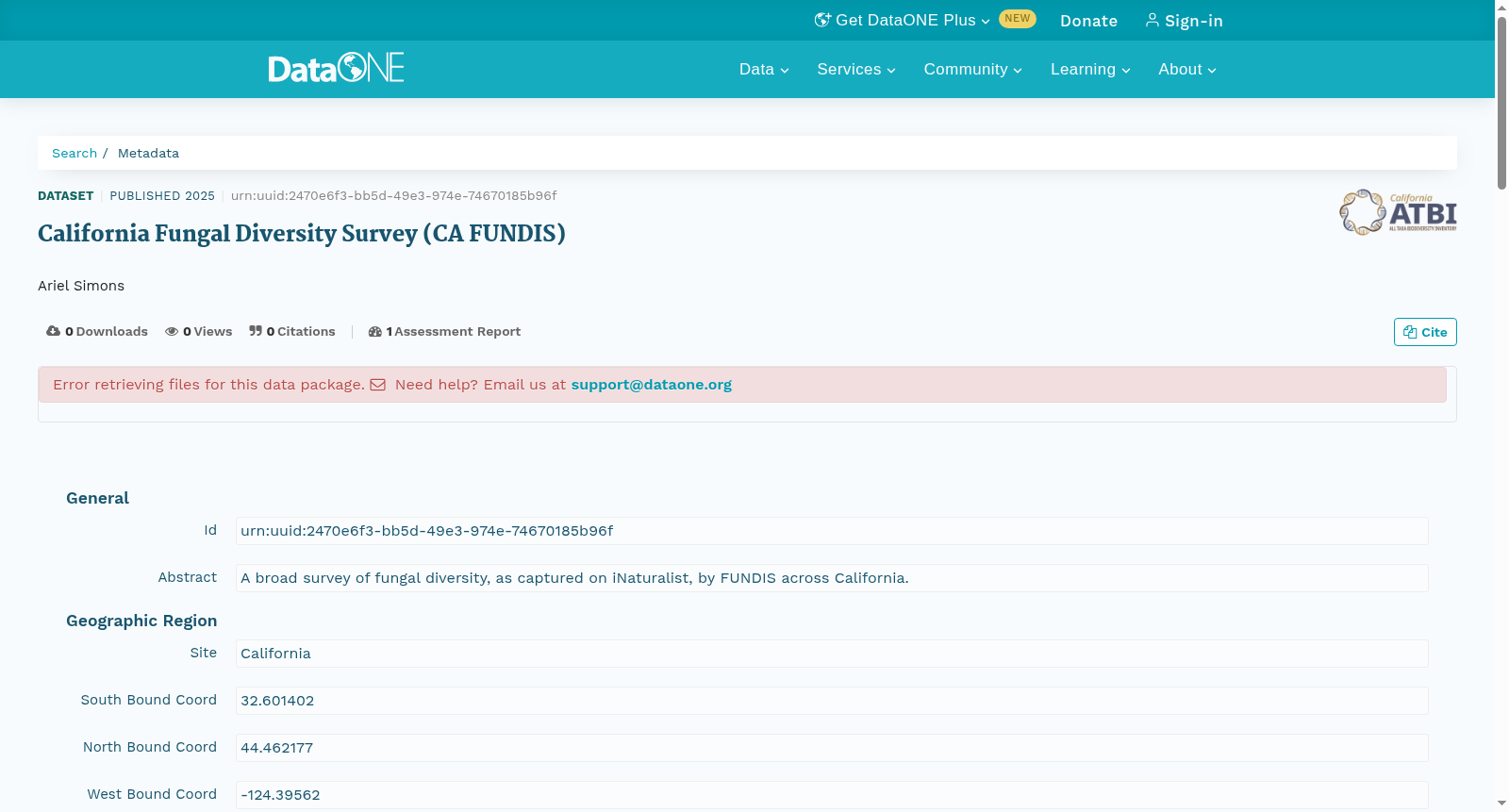This screenshot has height=812, width=1509.
Task: Open the Donate link
Action: [x=1088, y=21]
